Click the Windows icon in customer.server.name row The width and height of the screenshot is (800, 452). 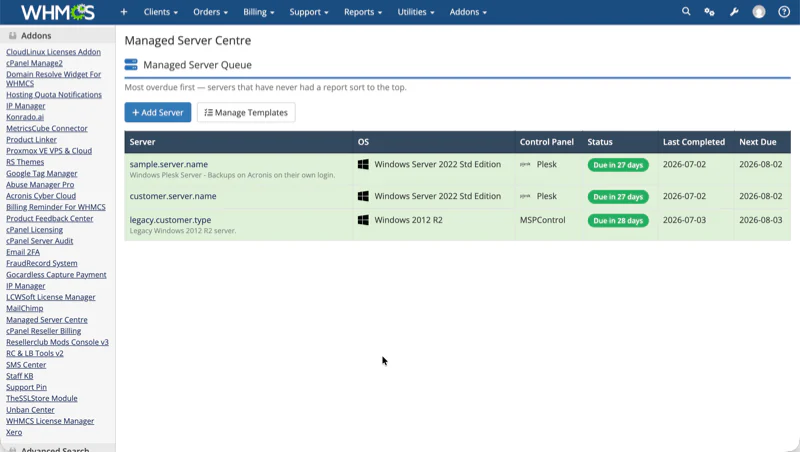tap(363, 196)
